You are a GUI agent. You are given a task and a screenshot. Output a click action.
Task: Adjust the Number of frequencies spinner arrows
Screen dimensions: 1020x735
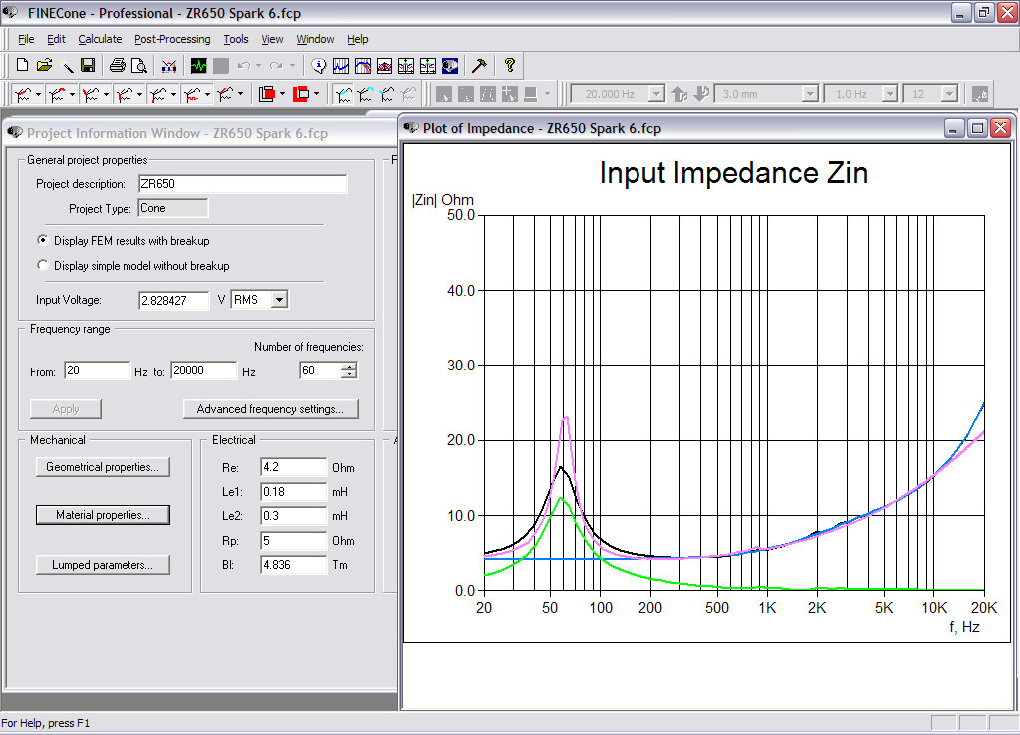point(349,371)
